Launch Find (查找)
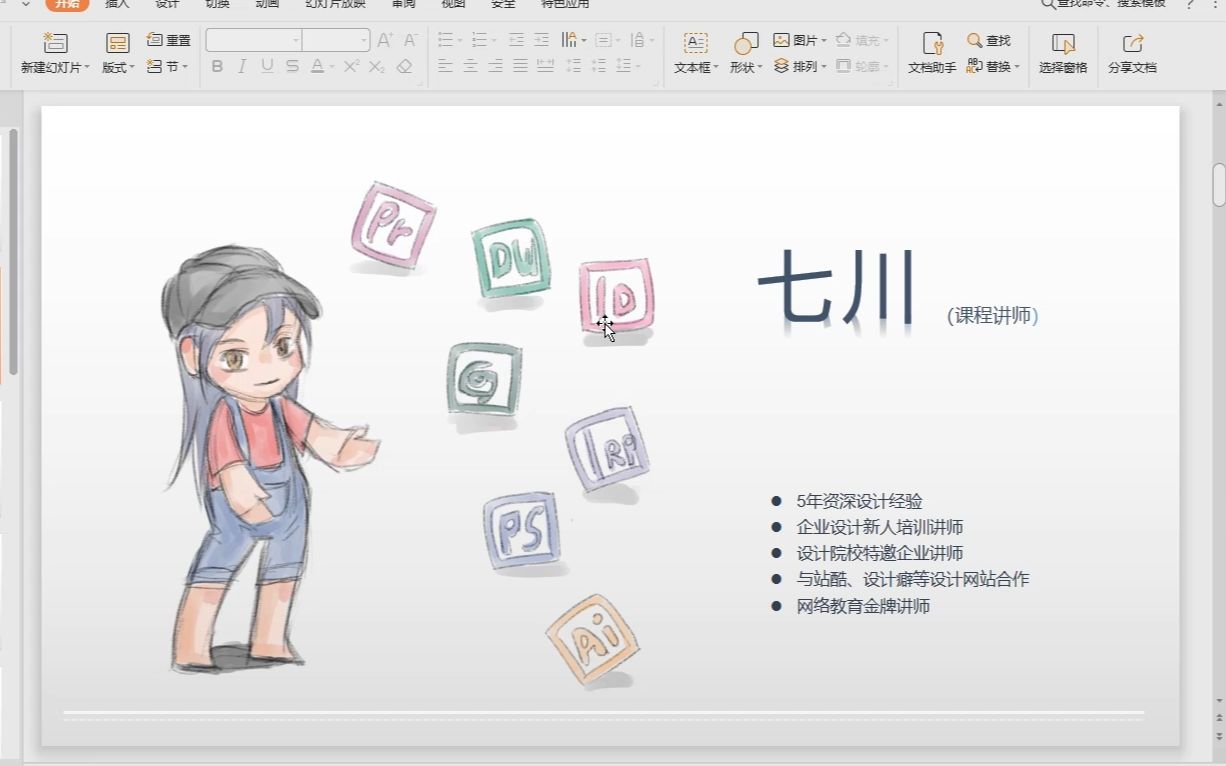1226x766 pixels. (990, 41)
